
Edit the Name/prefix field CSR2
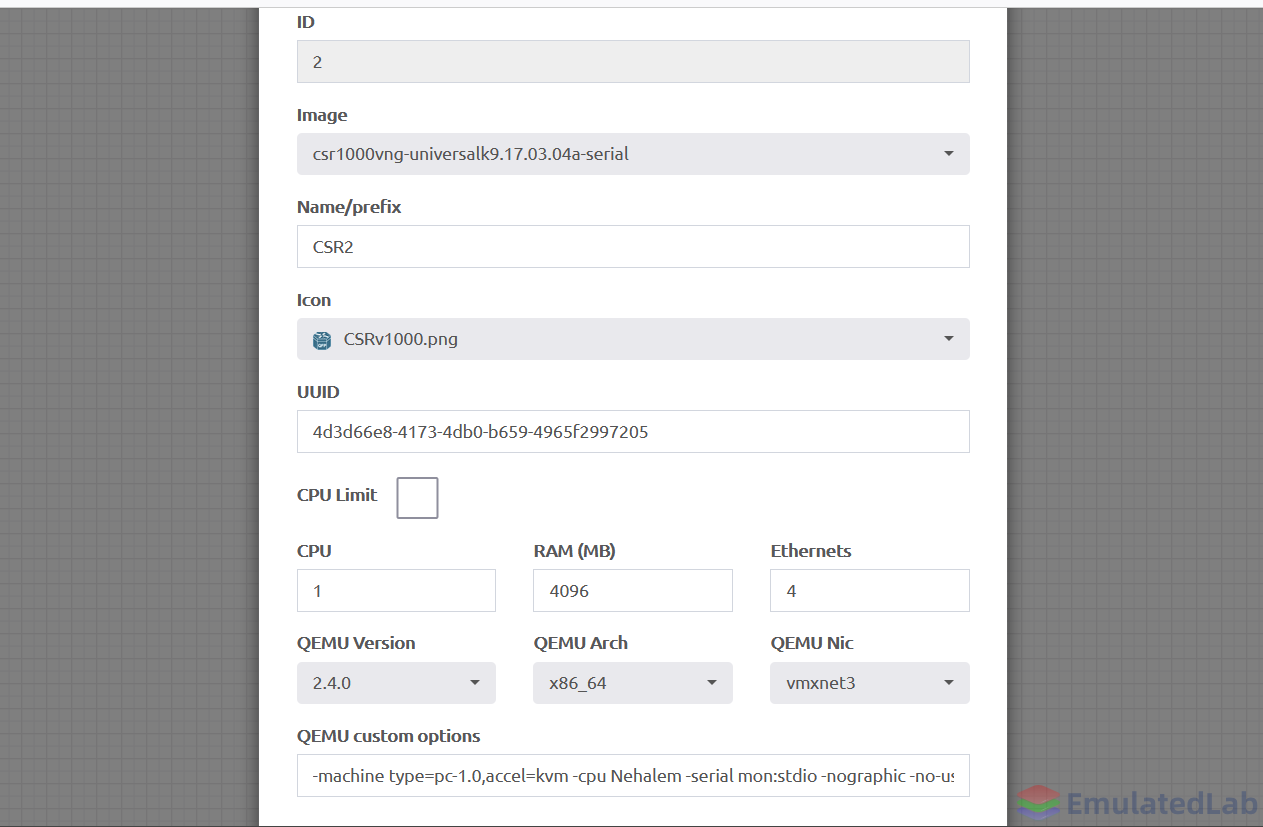click(633, 246)
